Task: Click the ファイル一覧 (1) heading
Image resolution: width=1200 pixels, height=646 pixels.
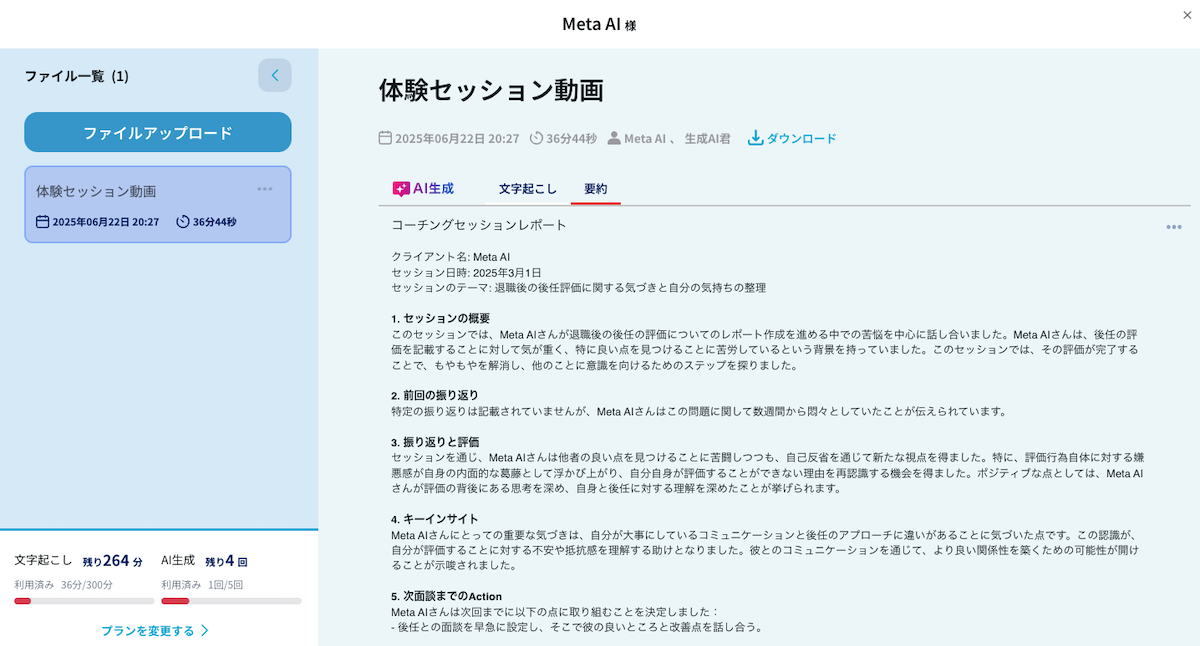Action: click(x=77, y=76)
